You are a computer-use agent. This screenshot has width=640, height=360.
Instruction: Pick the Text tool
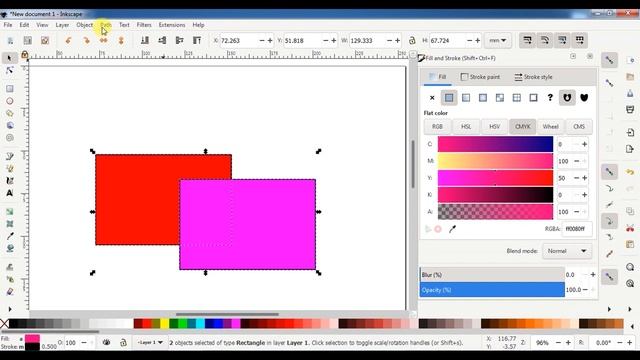[x=10, y=193]
